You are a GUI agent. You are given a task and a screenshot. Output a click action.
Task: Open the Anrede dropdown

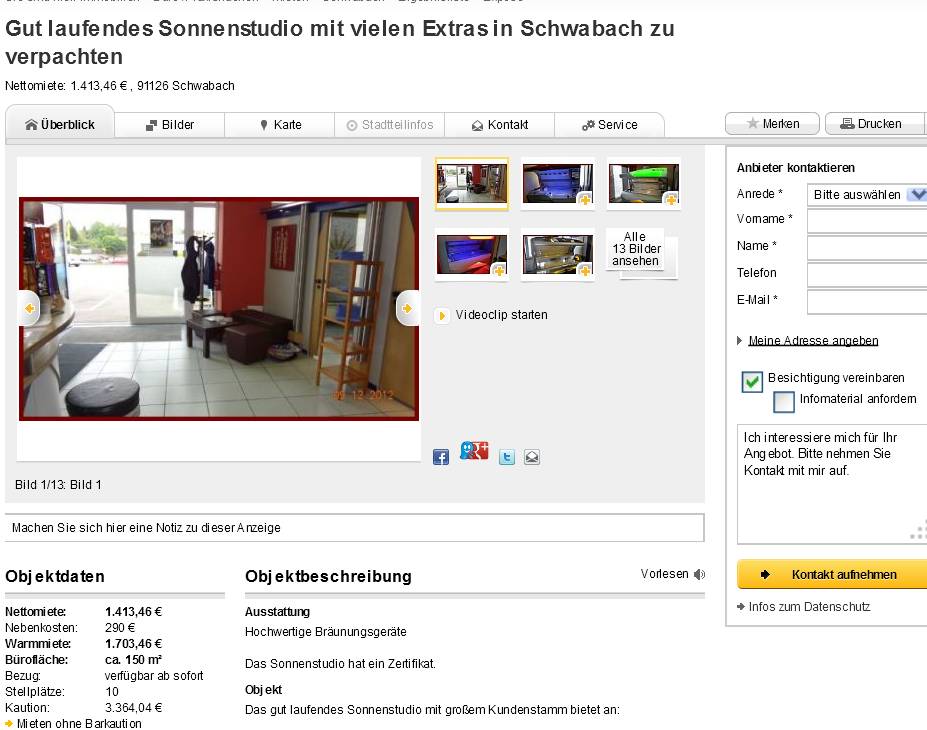click(x=867, y=194)
